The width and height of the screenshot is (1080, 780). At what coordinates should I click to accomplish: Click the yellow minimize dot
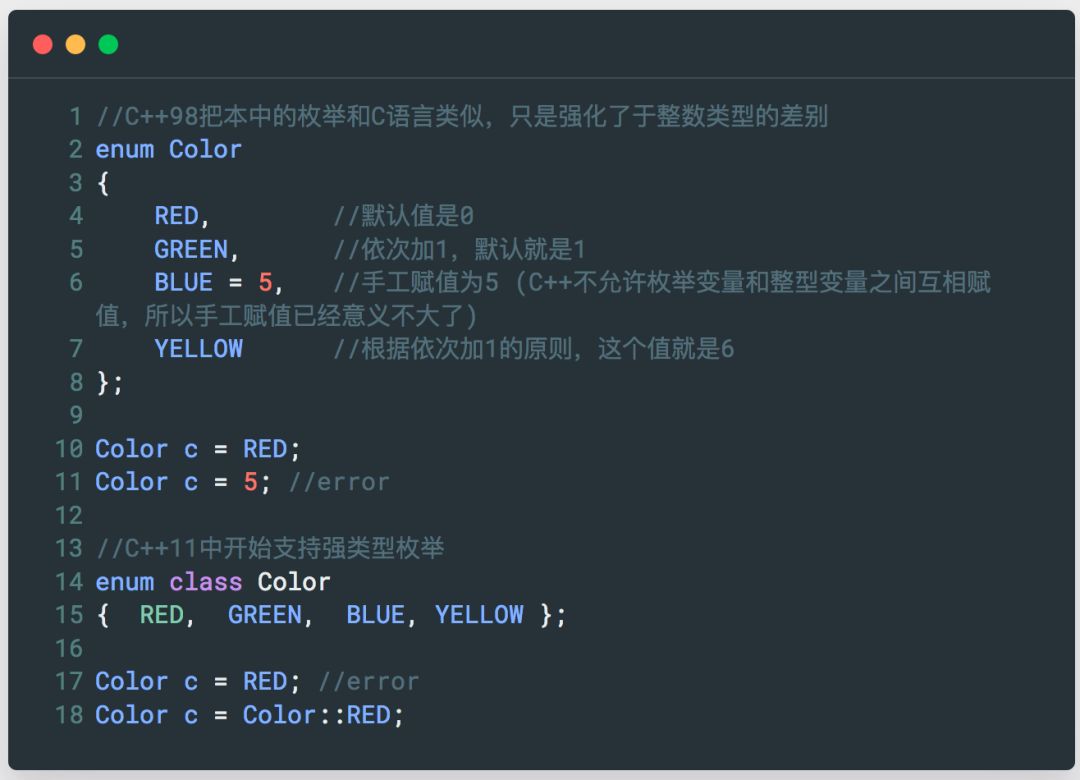pyautogui.click(x=75, y=44)
